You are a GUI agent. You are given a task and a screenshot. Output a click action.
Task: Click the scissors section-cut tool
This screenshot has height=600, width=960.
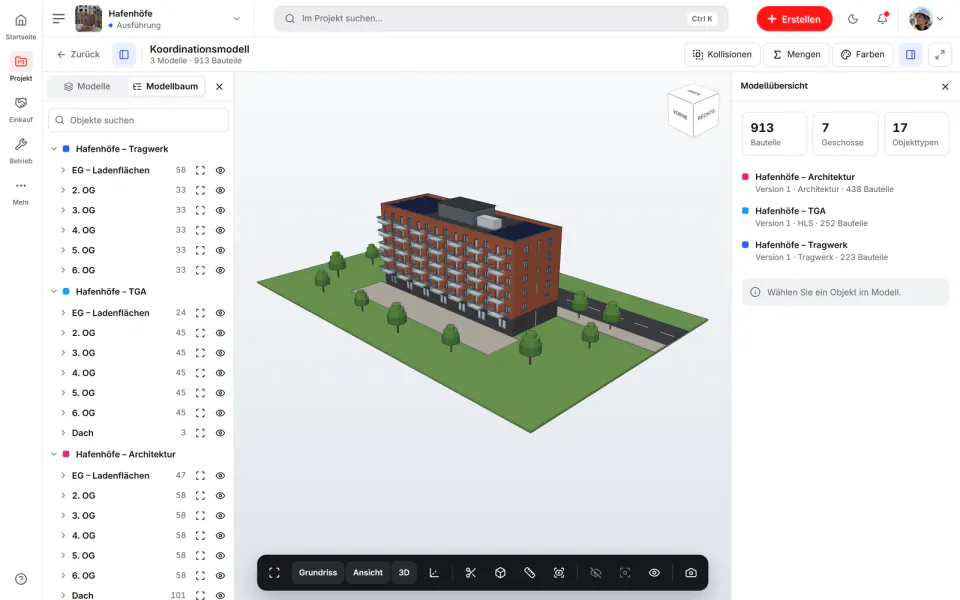click(x=470, y=572)
